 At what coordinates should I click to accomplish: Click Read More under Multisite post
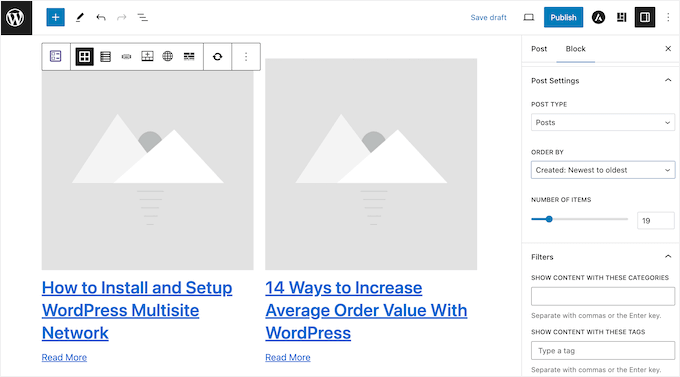(64, 357)
